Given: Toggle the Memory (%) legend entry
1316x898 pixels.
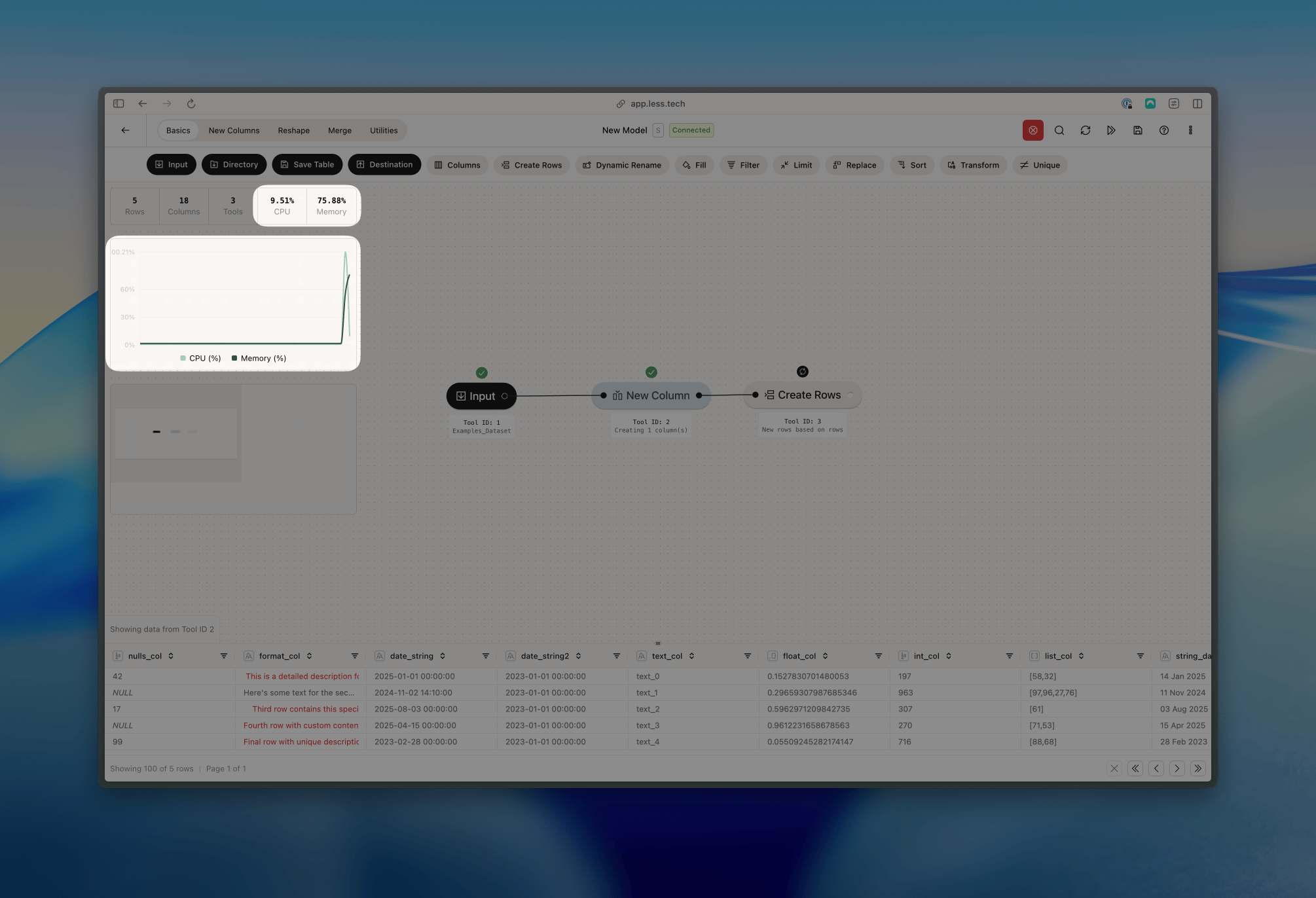Looking at the screenshot, I should point(259,358).
